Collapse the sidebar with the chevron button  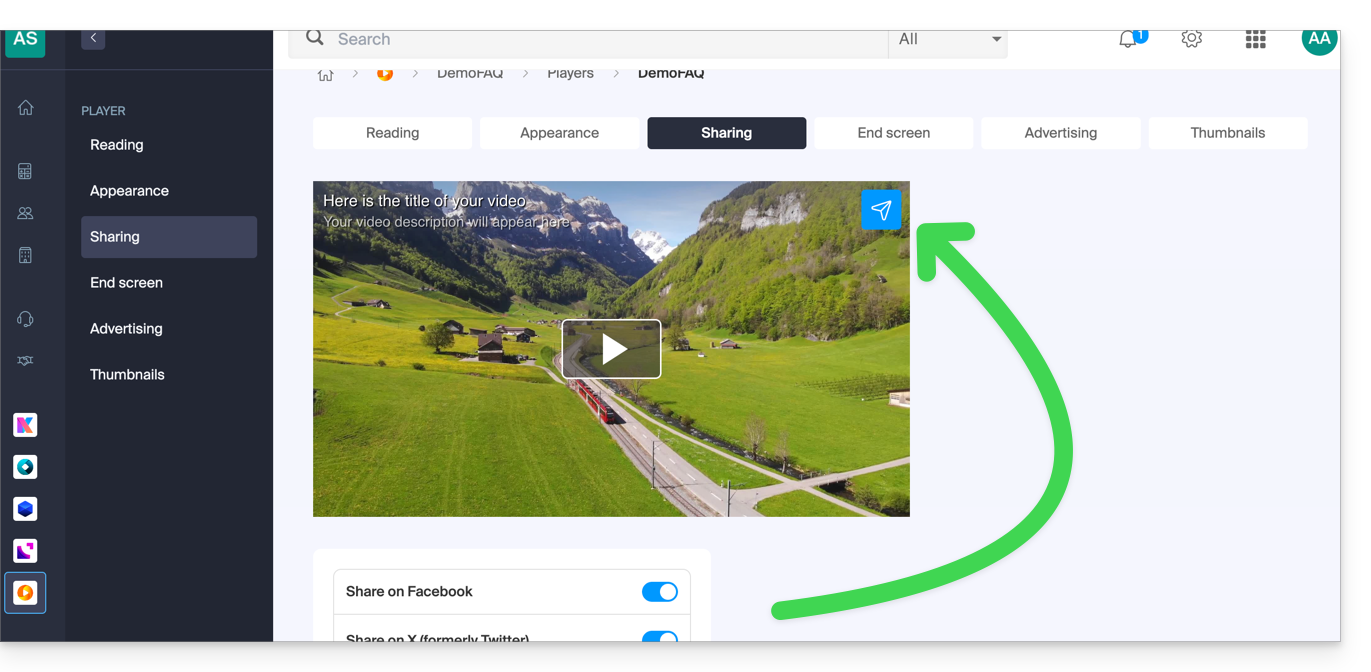coord(93,39)
